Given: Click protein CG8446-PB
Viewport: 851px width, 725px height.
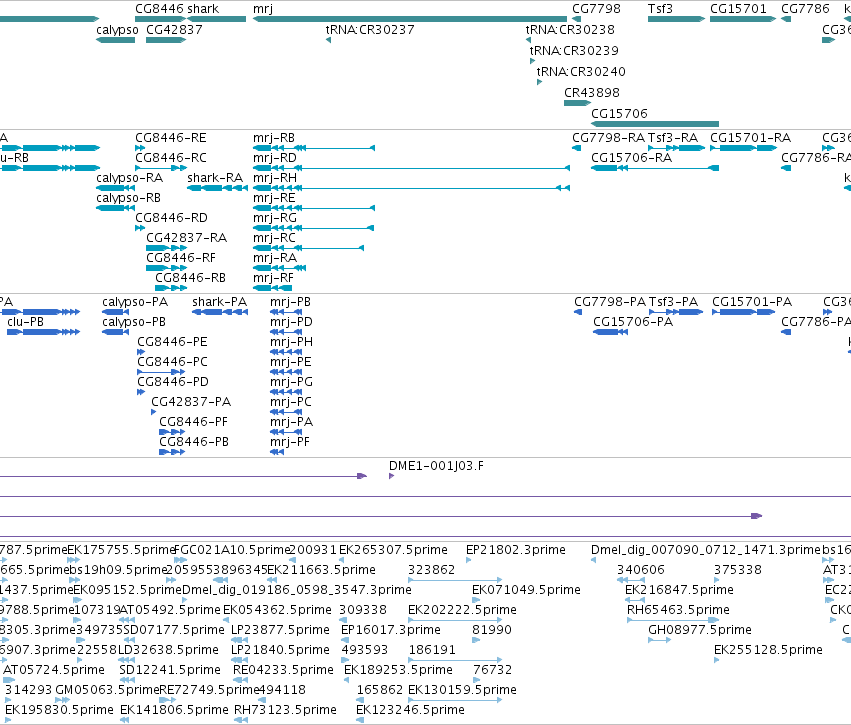Looking at the screenshot, I should [172, 451].
